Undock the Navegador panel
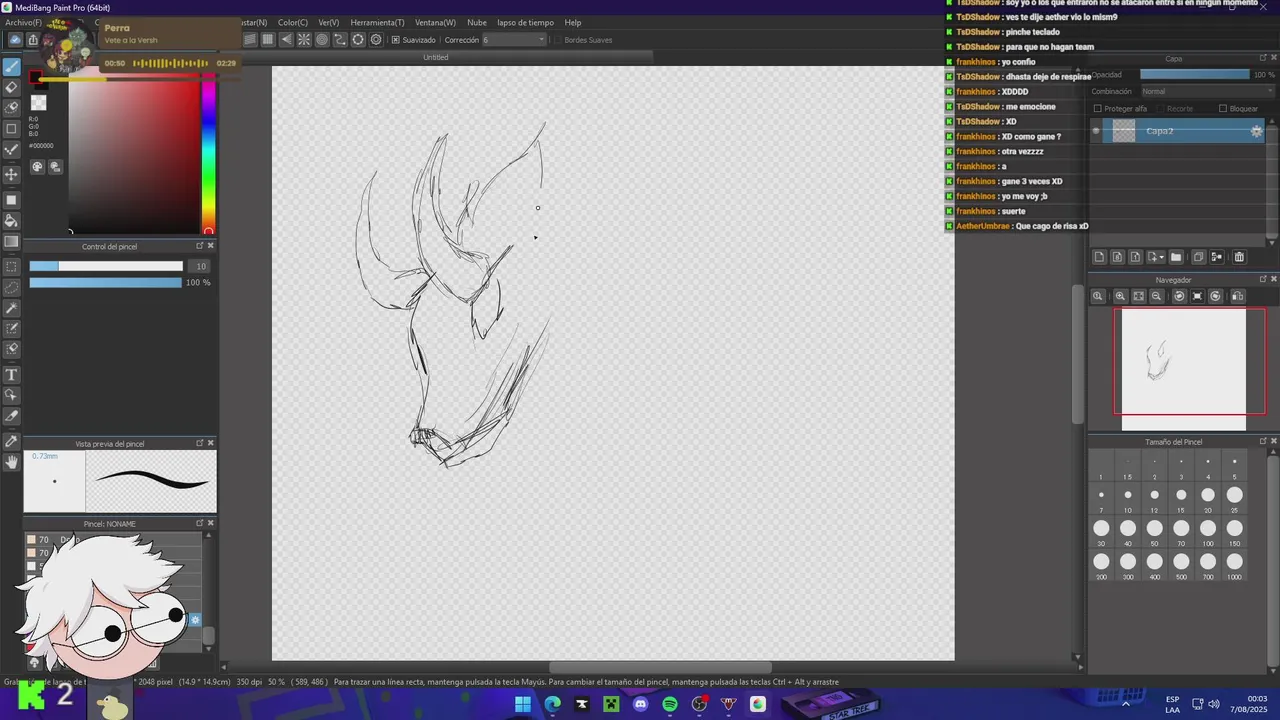Viewport: 1280px width, 720px height. pyautogui.click(x=1262, y=279)
